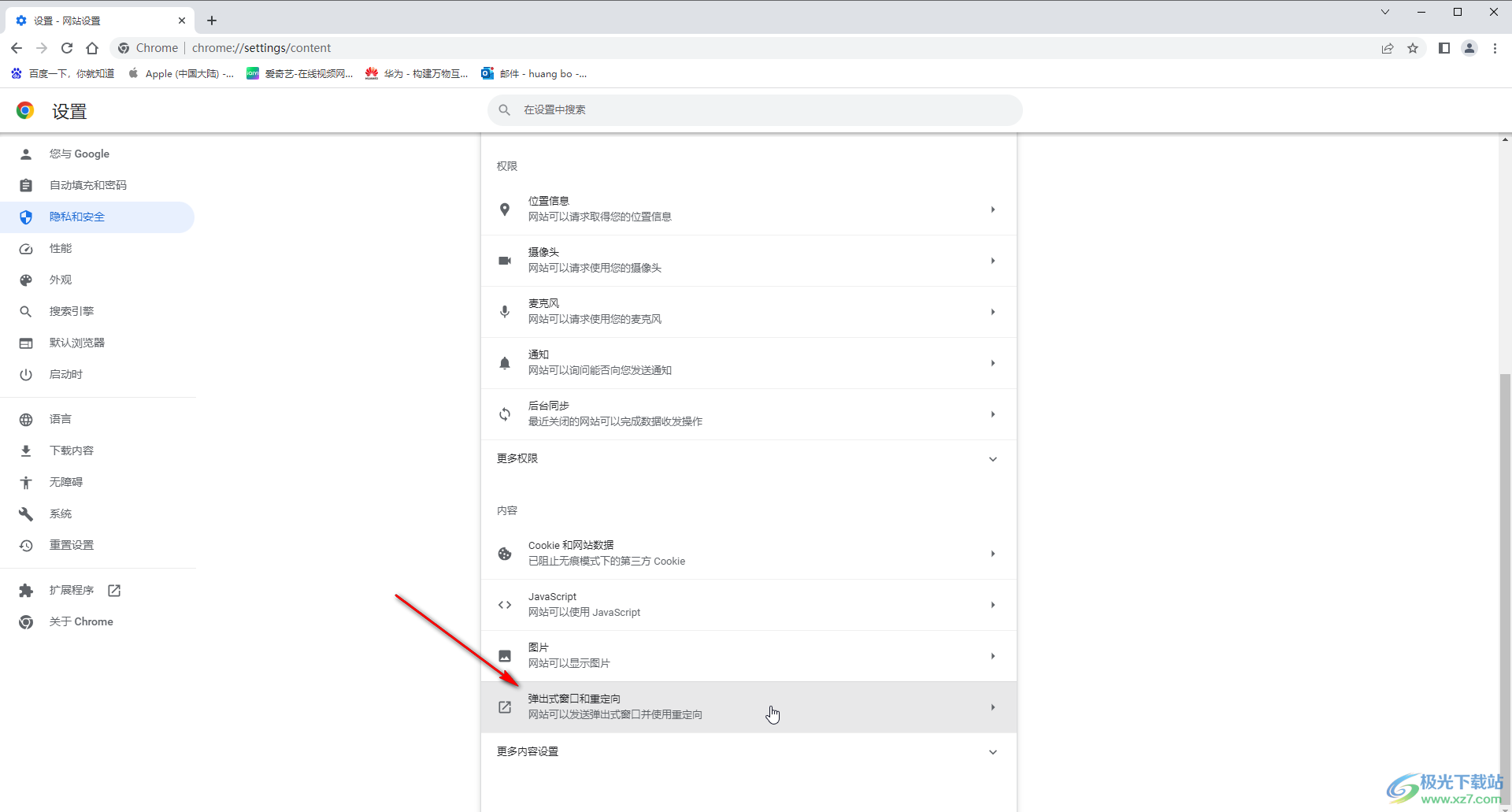Viewport: 1512px width, 812px height.
Task: Open the user profile avatar
Action: pyautogui.click(x=1469, y=48)
